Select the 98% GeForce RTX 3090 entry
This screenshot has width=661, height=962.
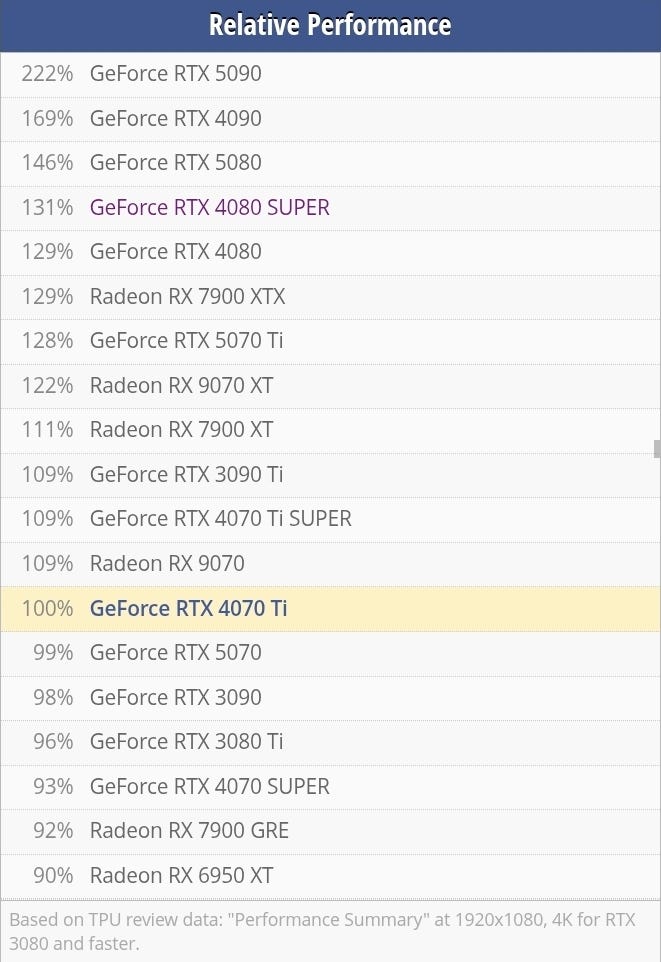pos(176,697)
